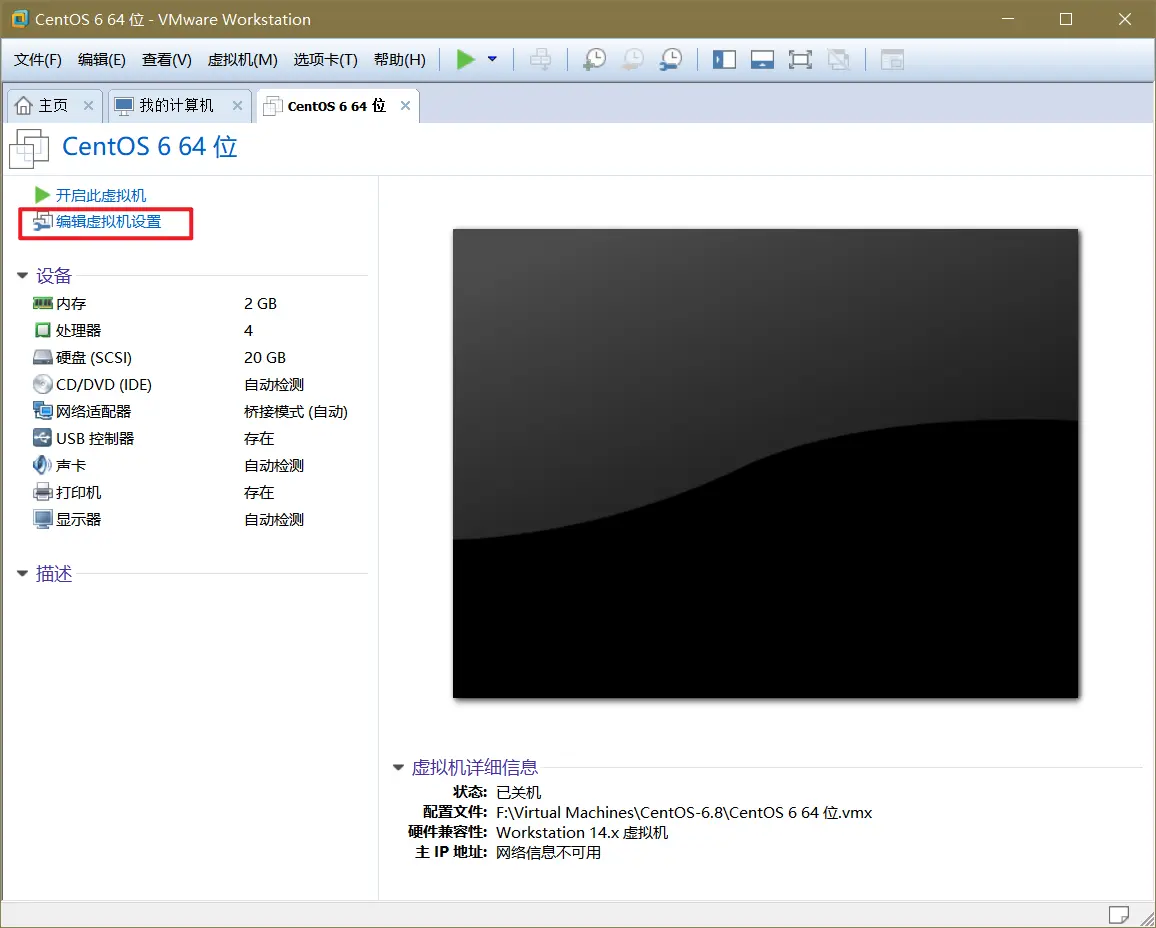Select the CentOS 6 64 位 tab
Screen dimensions: 1156x928
(x=336, y=105)
